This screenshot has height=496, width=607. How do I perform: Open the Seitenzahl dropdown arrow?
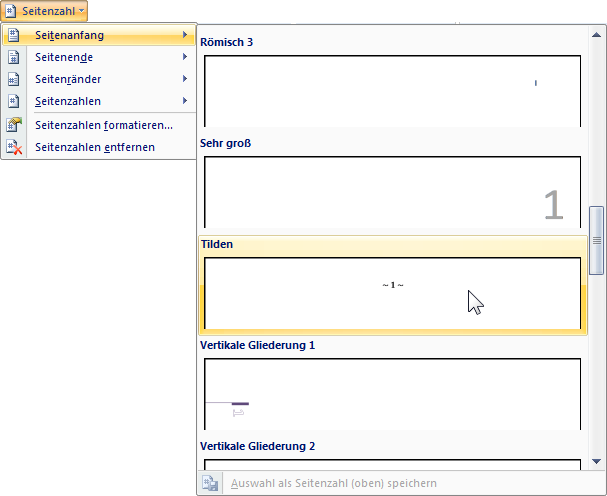tap(80, 12)
